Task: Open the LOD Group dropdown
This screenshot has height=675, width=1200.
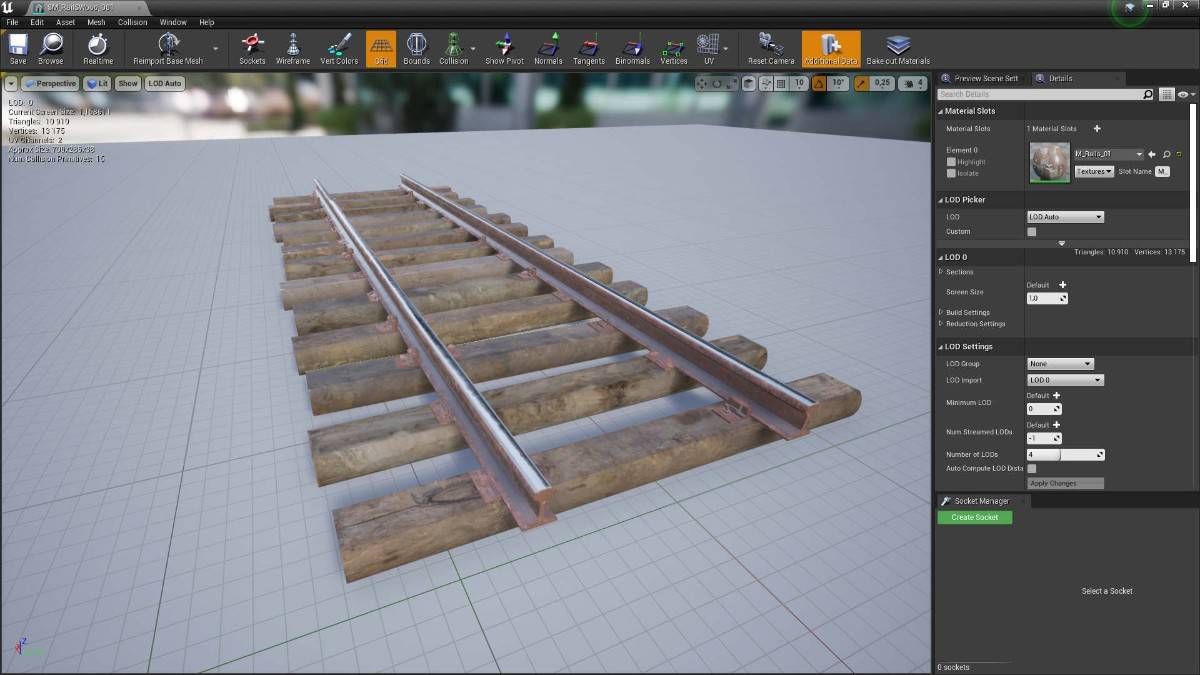Action: point(1060,364)
